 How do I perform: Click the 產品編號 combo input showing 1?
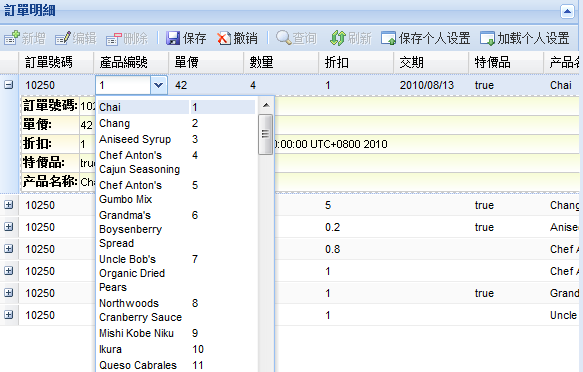(123, 85)
